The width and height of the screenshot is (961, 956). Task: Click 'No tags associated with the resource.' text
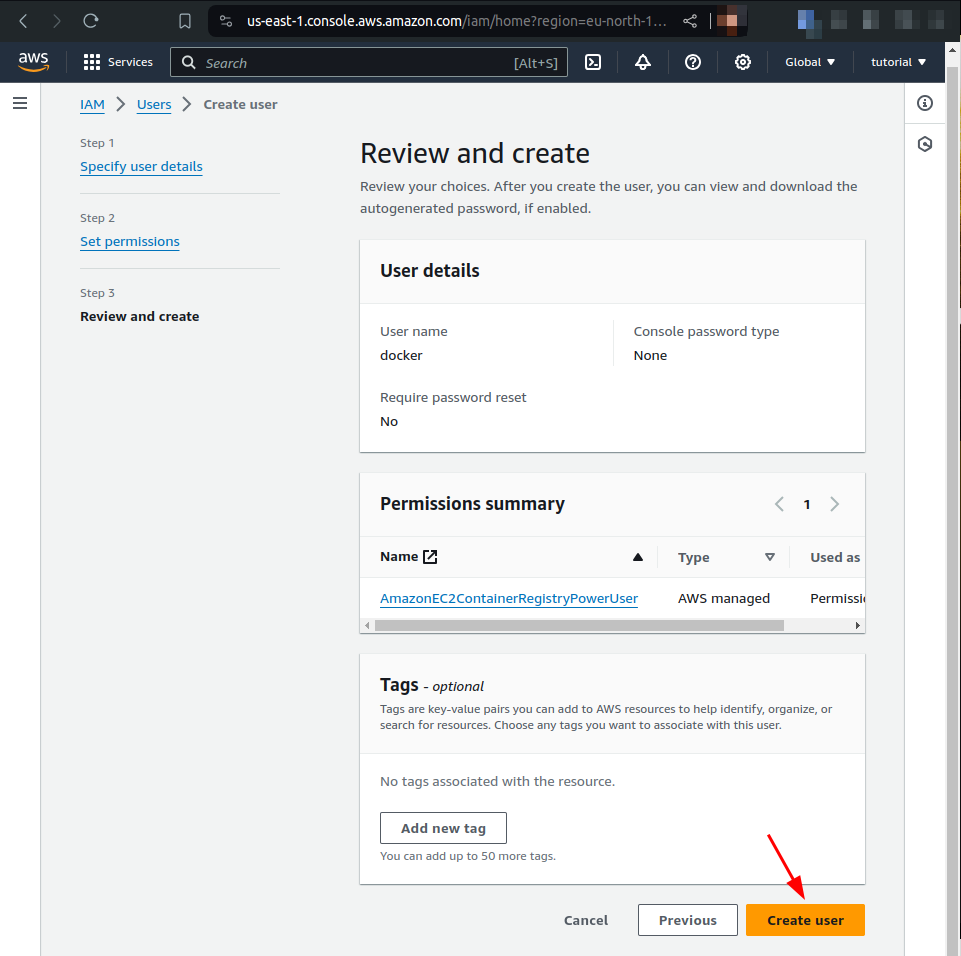[x=498, y=781]
